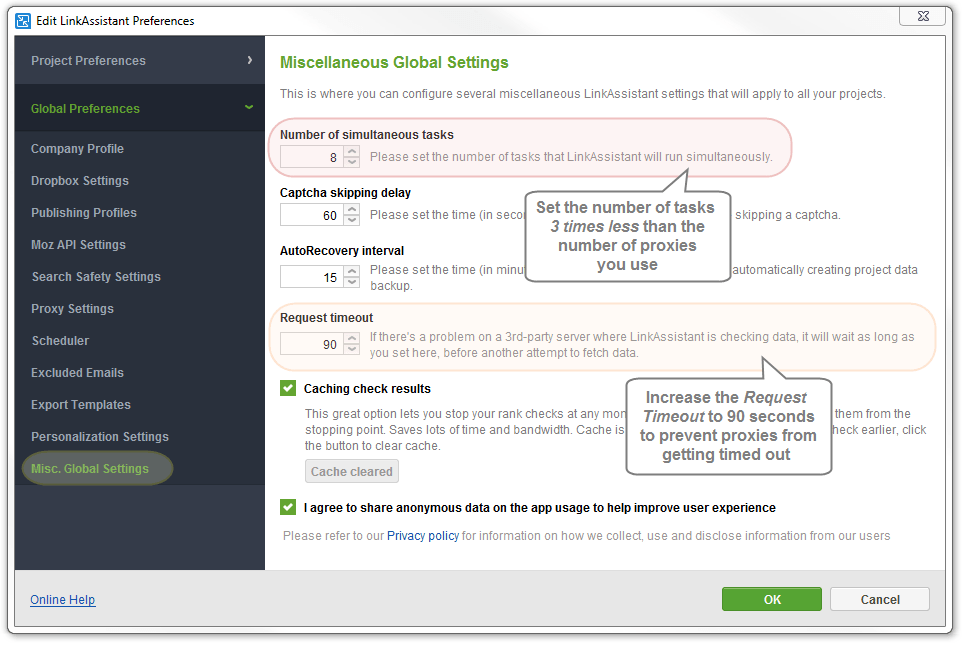Open Proxy Settings page
Viewport: 965px width, 646px height.
[x=73, y=309]
